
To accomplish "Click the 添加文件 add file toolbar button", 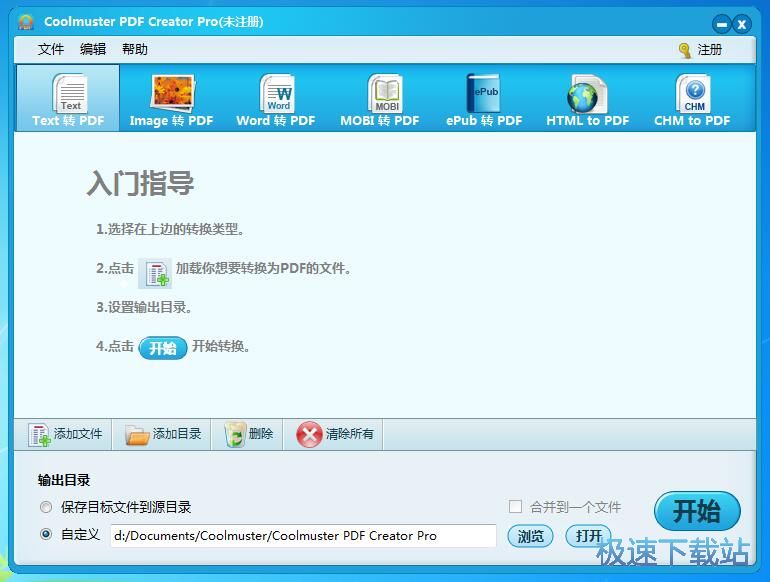I will click(x=64, y=434).
